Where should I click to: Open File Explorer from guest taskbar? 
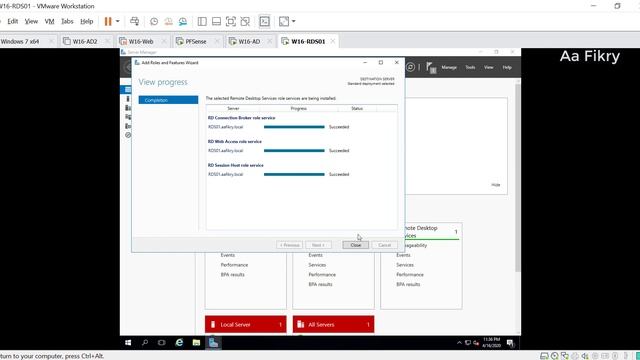point(196,343)
